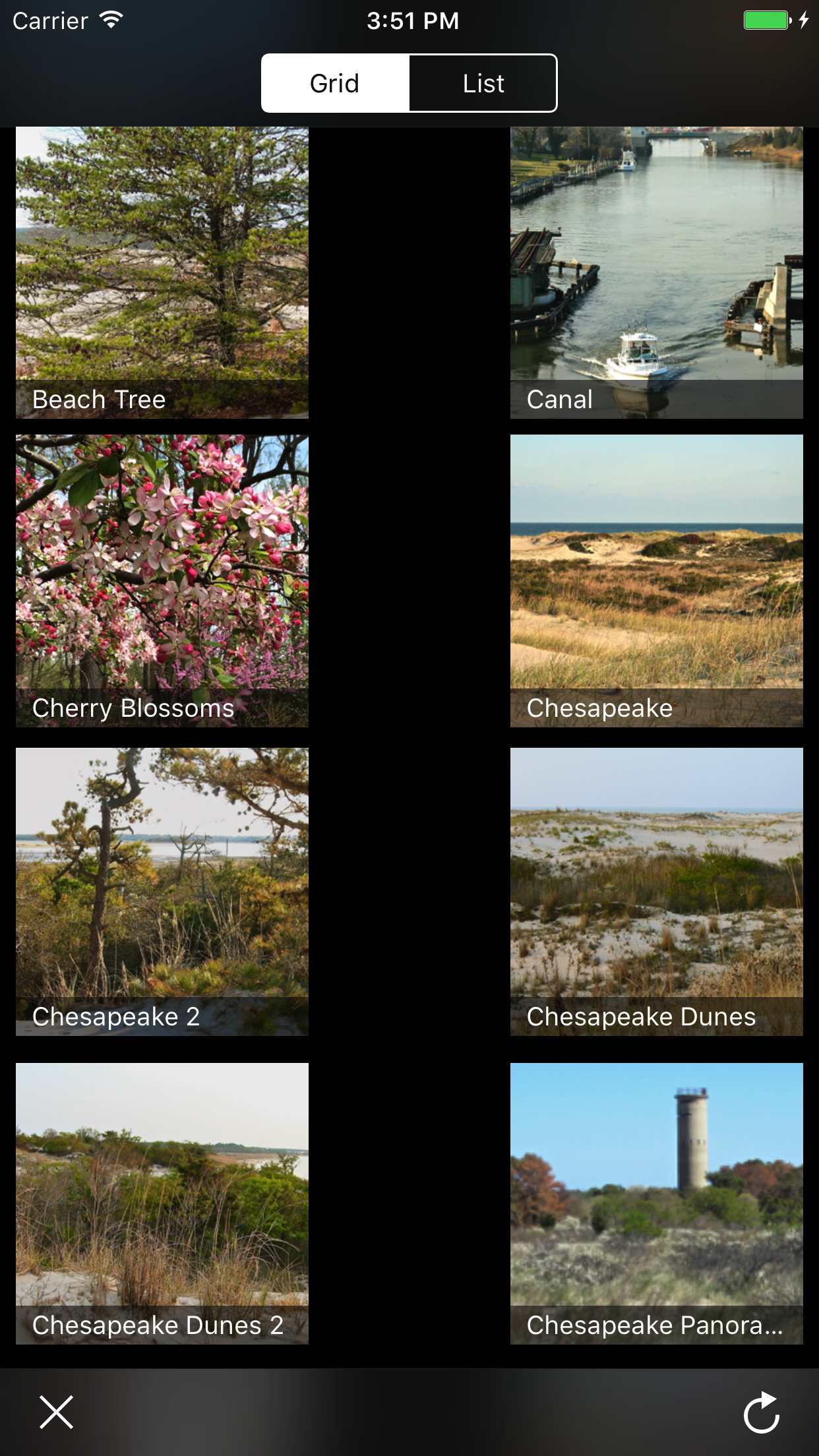Open the Chesapeake Dunes thumbnail

657,892
